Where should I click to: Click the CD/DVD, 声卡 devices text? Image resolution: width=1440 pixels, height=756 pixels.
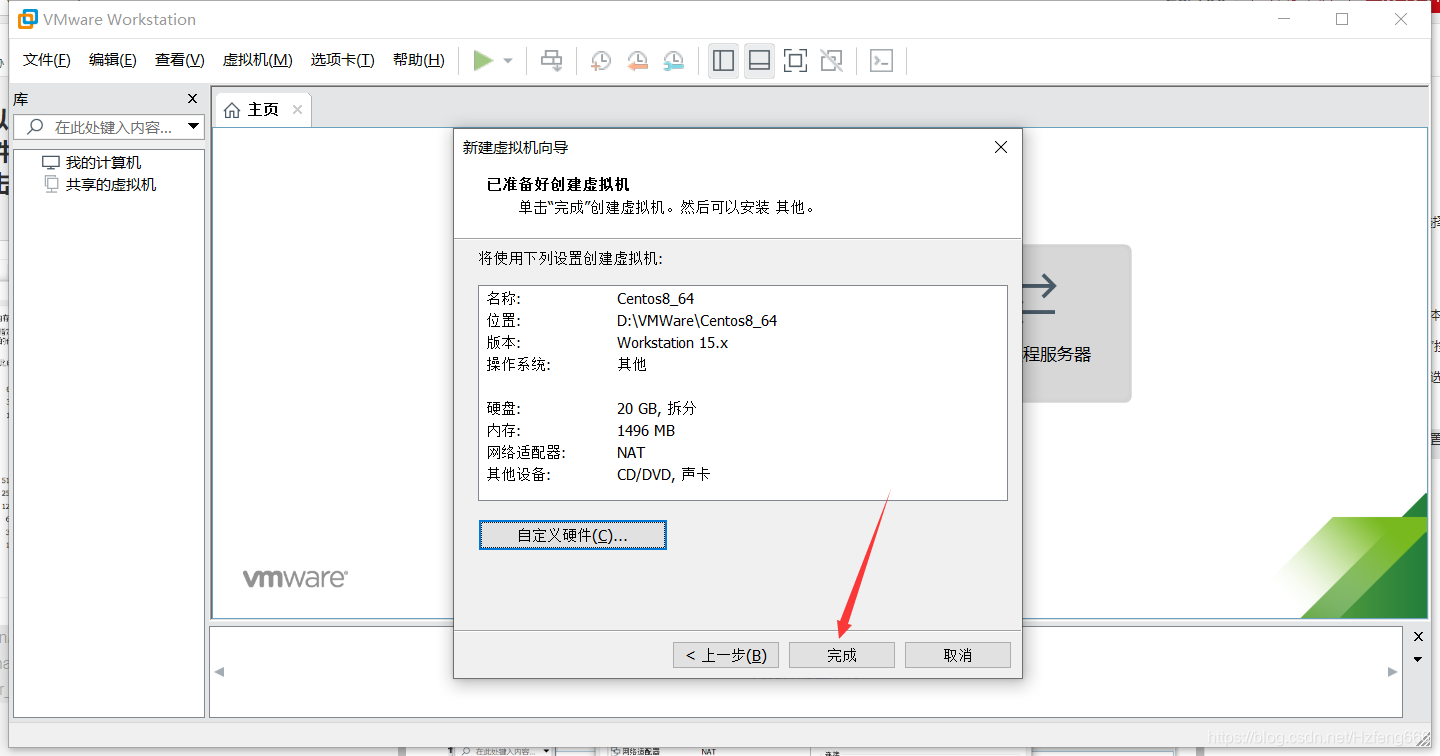(664, 474)
